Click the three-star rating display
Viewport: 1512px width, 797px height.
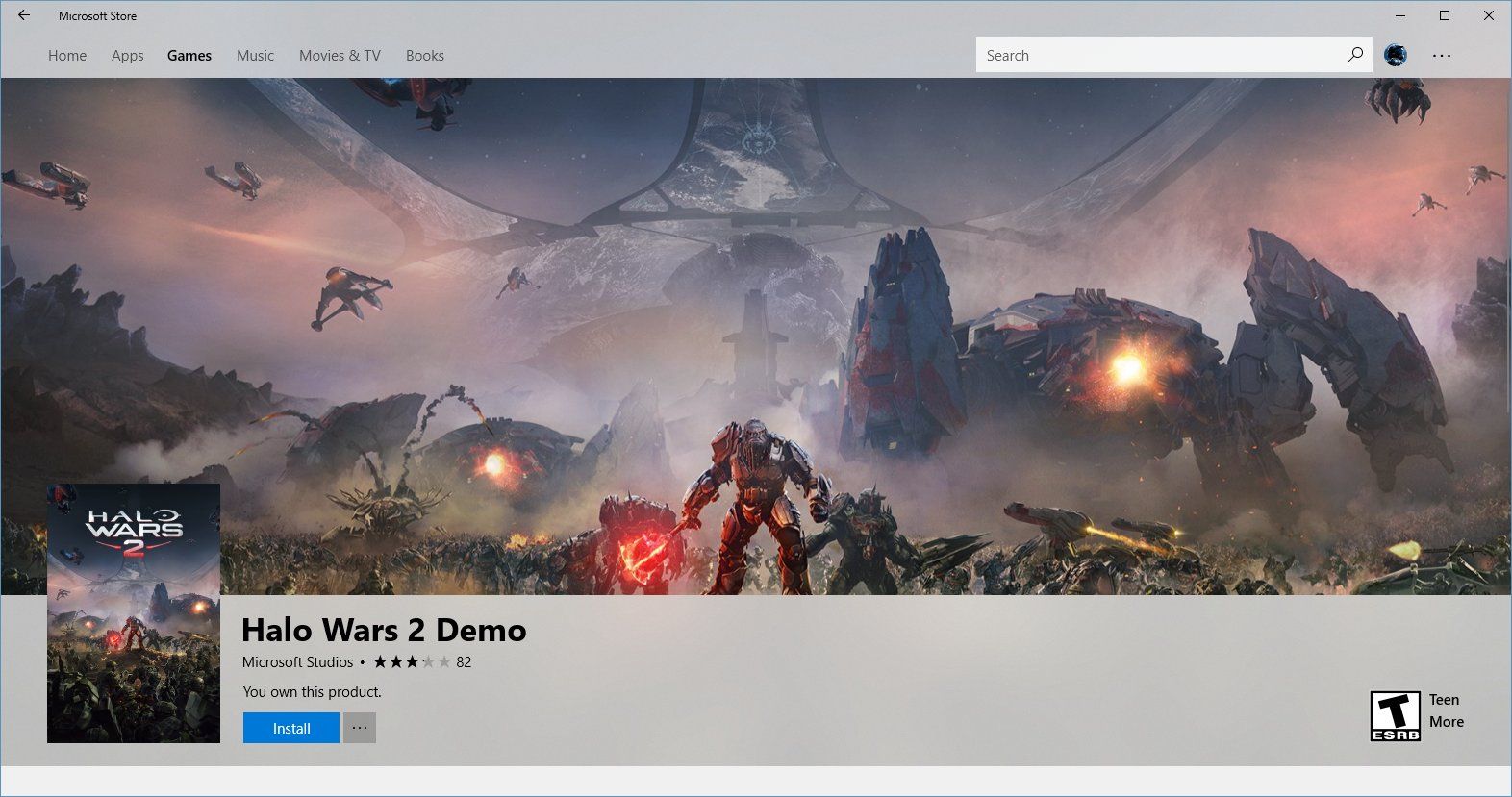(412, 662)
